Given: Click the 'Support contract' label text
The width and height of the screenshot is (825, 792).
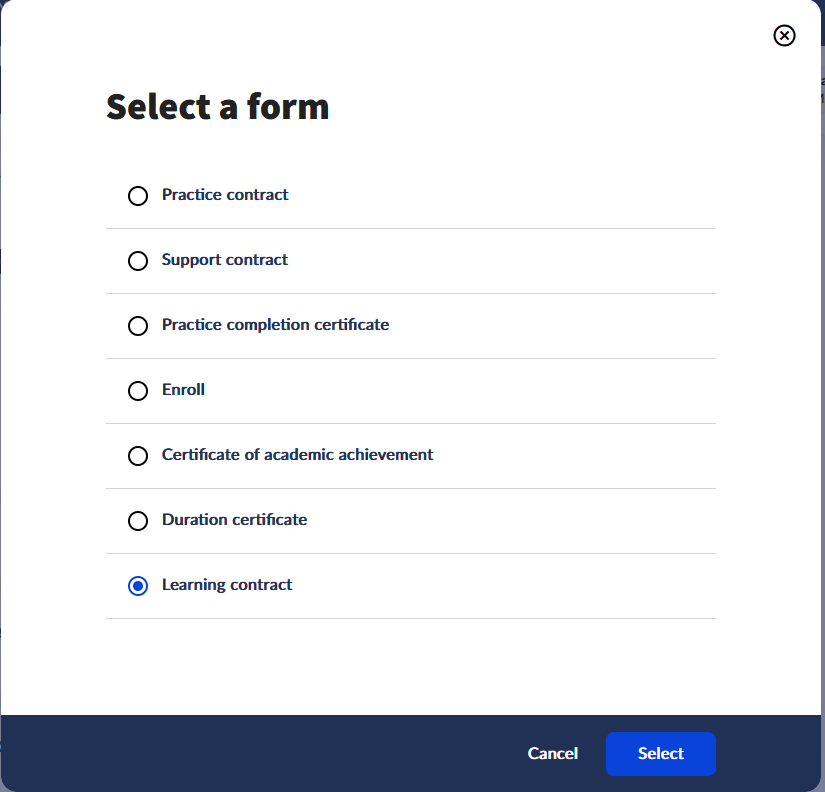Looking at the screenshot, I should point(225,260).
